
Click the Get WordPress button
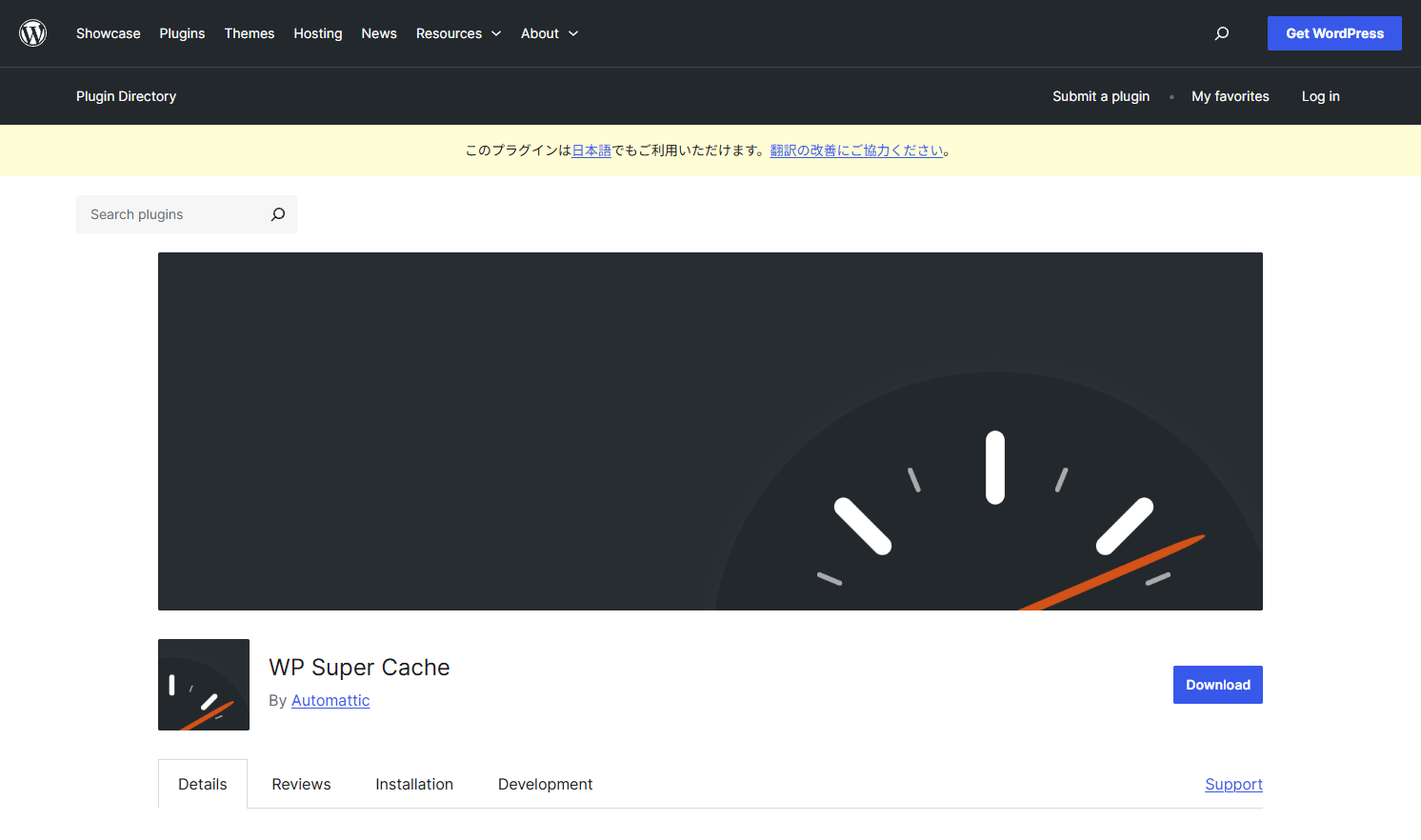(1334, 33)
